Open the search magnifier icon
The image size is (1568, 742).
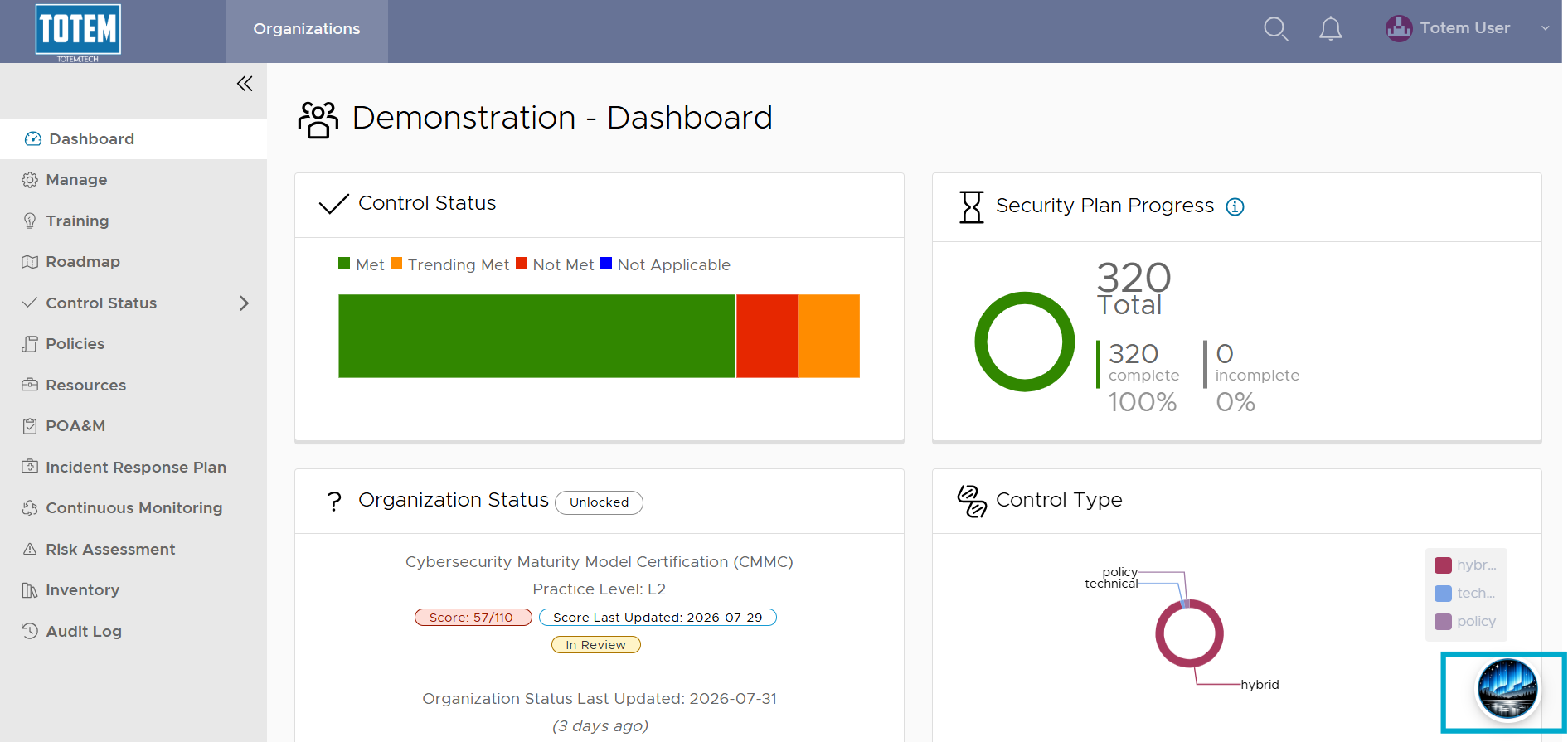(1275, 29)
